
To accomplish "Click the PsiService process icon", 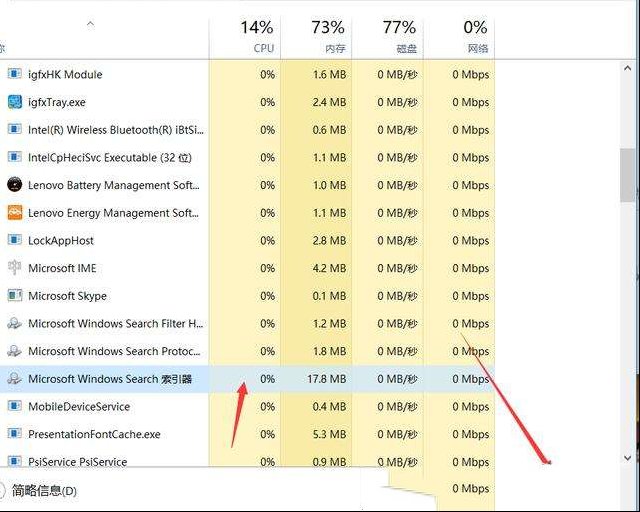I will click(15, 461).
